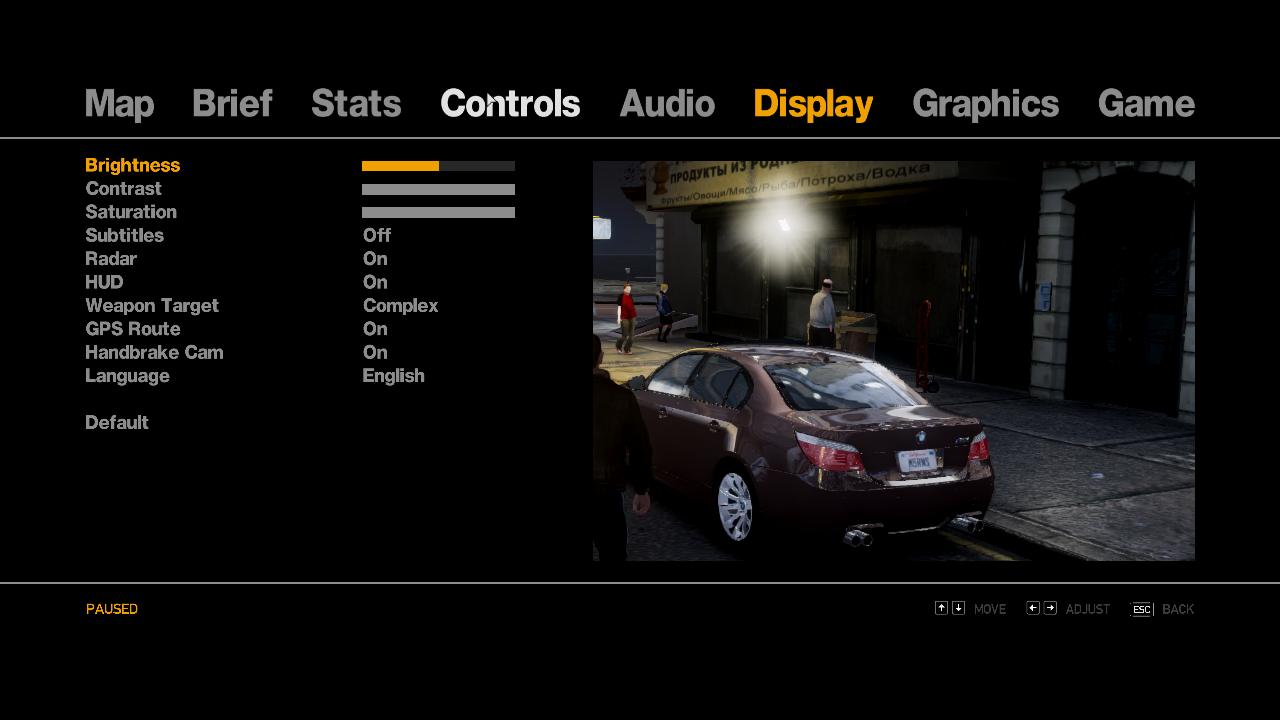Toggle the GPS Route On value
This screenshot has width=1280, height=720.
coord(375,329)
